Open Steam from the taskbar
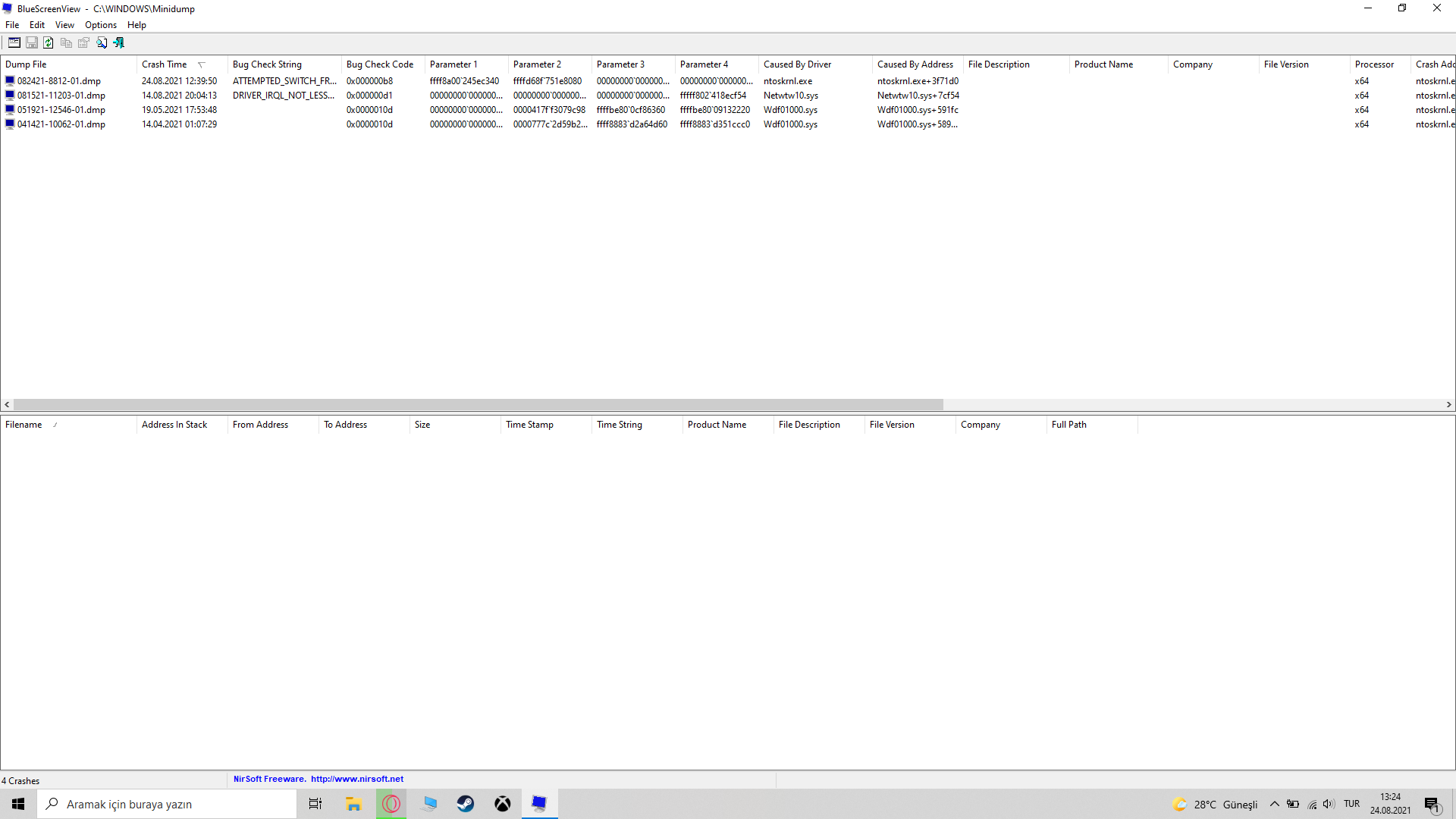Viewport: 1456px width, 819px height. click(x=466, y=804)
